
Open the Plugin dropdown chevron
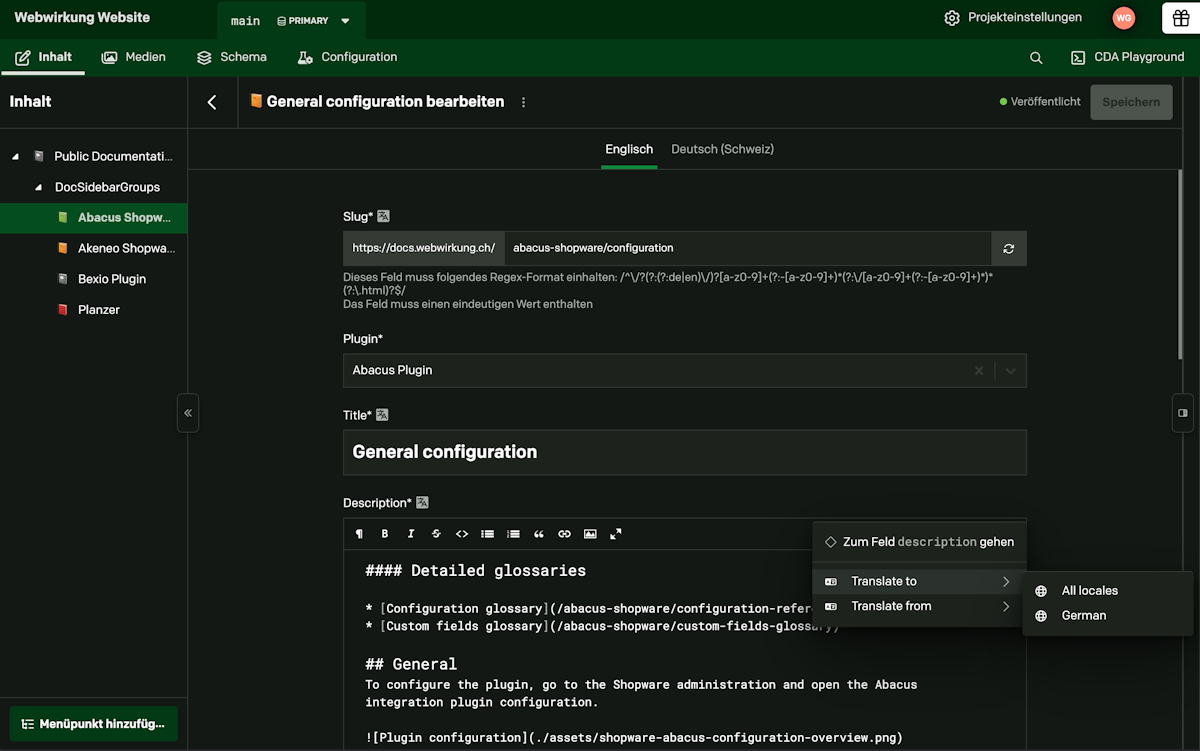pos(1011,370)
